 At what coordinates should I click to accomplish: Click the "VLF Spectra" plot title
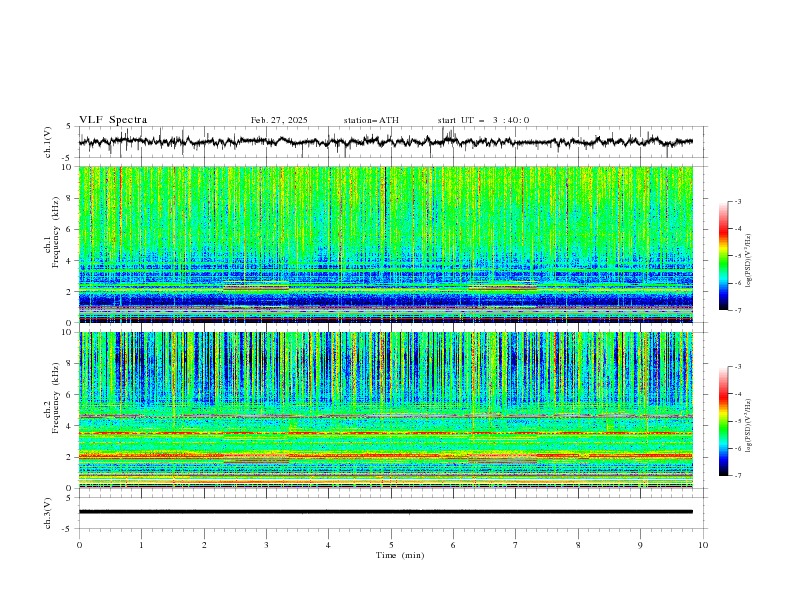pos(113,120)
